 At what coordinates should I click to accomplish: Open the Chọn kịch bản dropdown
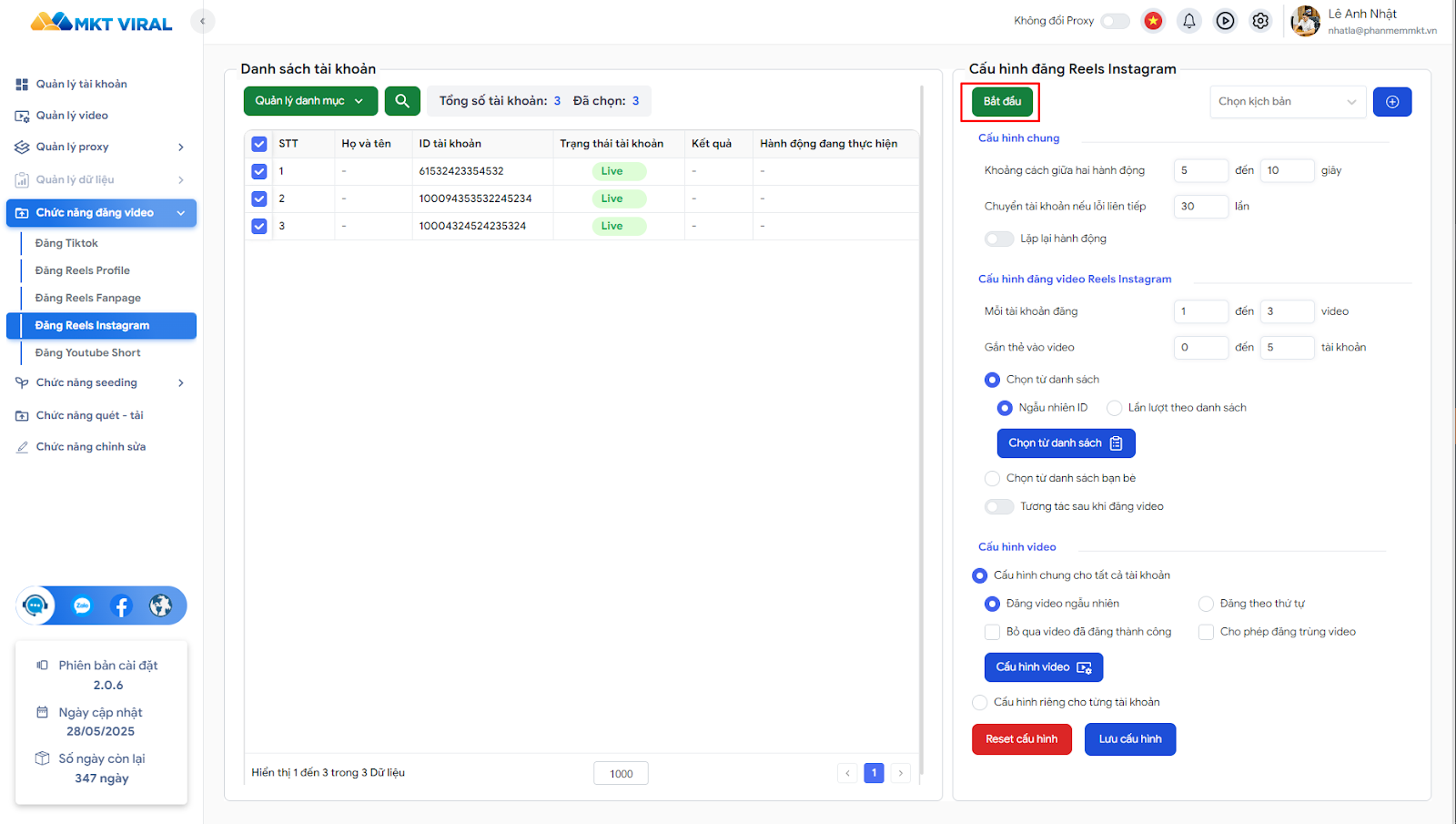coord(1288,102)
